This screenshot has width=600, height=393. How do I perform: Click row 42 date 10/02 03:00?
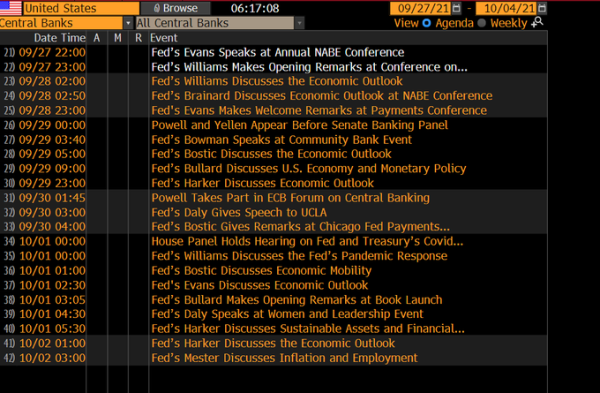click(x=52, y=358)
